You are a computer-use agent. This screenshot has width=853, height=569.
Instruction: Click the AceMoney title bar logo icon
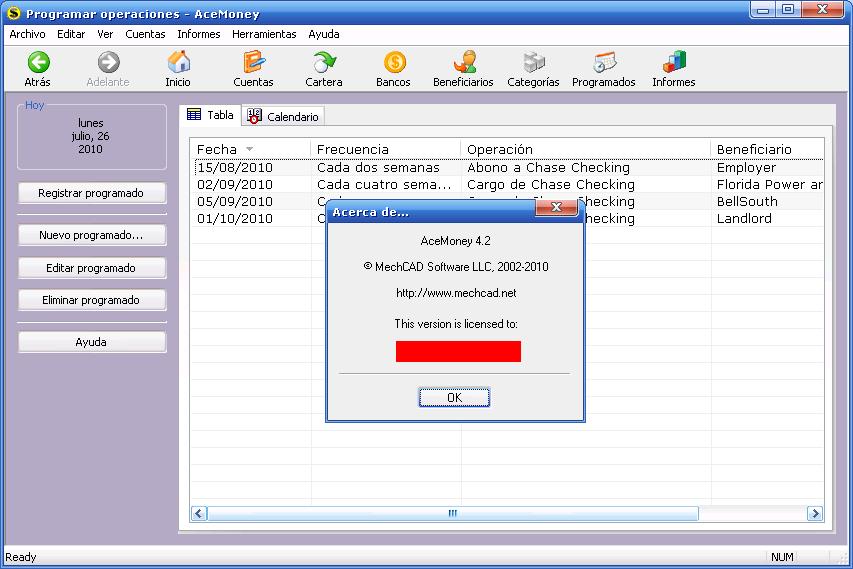(x=14, y=13)
